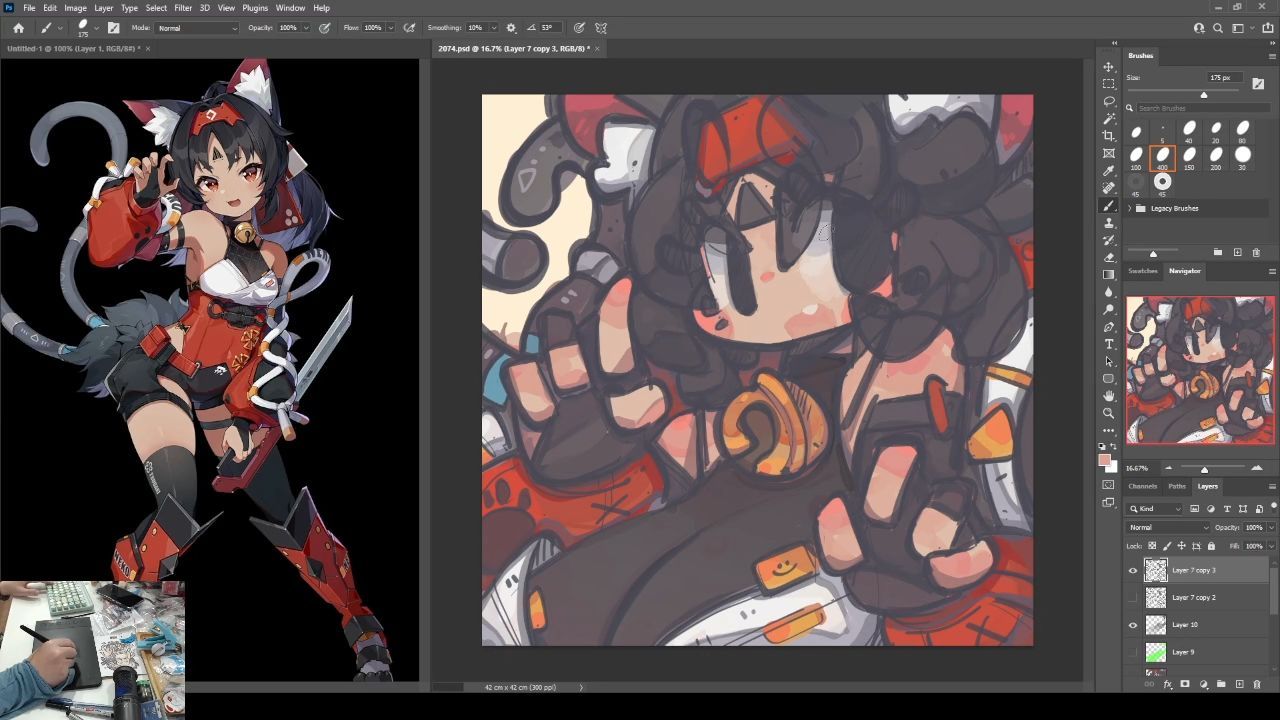Image resolution: width=1280 pixels, height=720 pixels.
Task: Switch to the Channels tab
Action: point(1142,486)
